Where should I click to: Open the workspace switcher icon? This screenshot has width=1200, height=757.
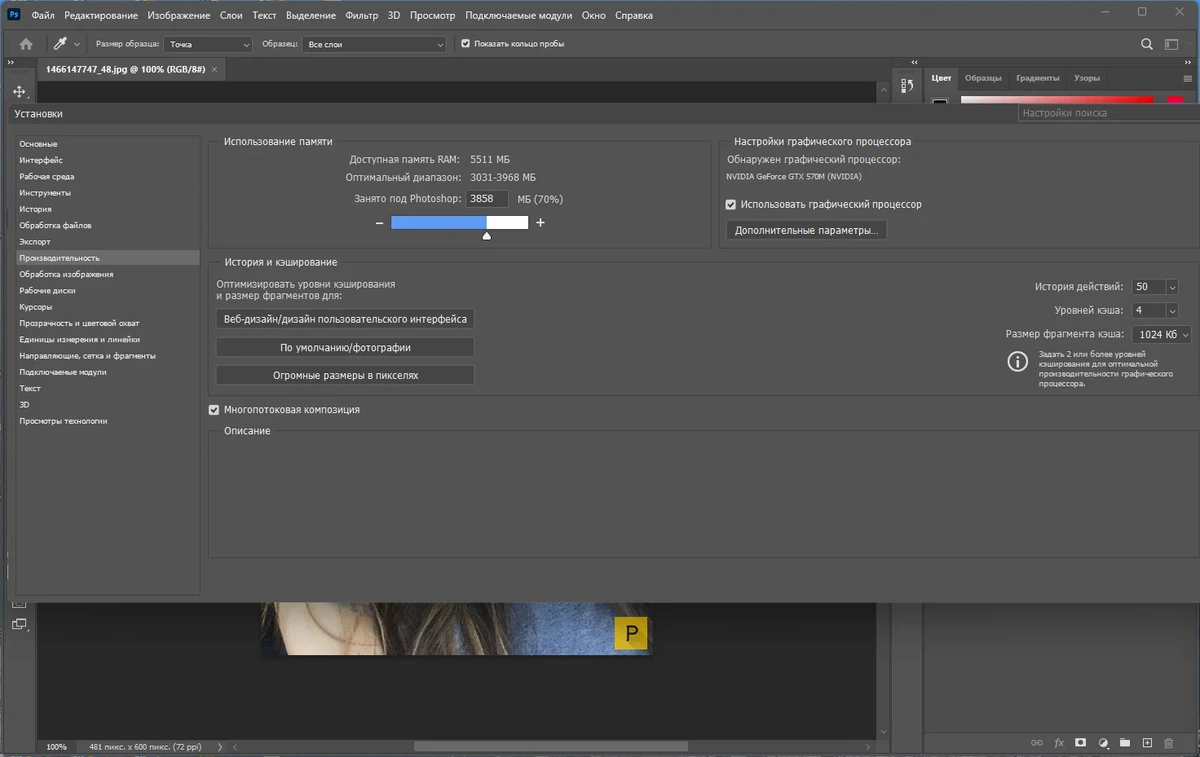(1172, 44)
